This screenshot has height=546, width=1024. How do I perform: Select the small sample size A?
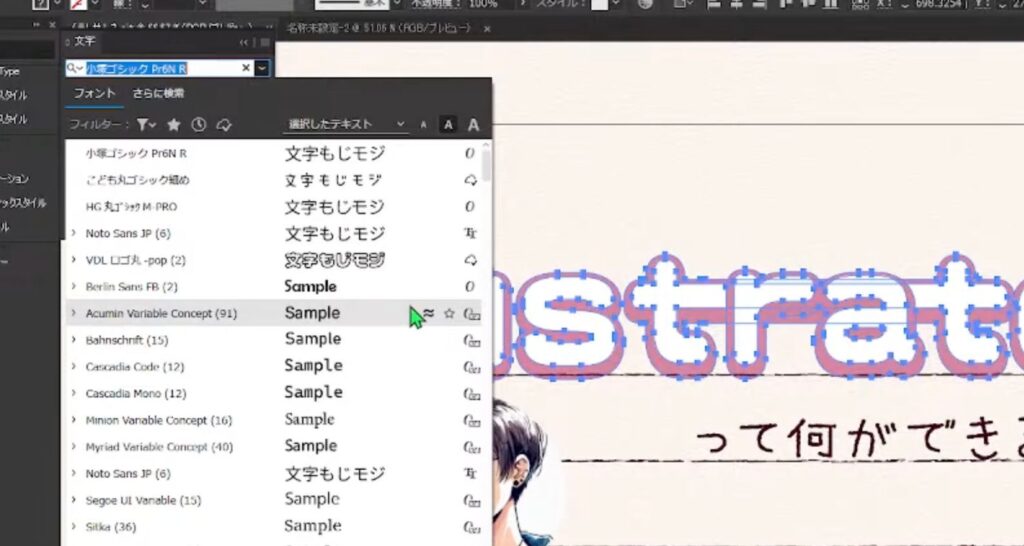(x=423, y=125)
